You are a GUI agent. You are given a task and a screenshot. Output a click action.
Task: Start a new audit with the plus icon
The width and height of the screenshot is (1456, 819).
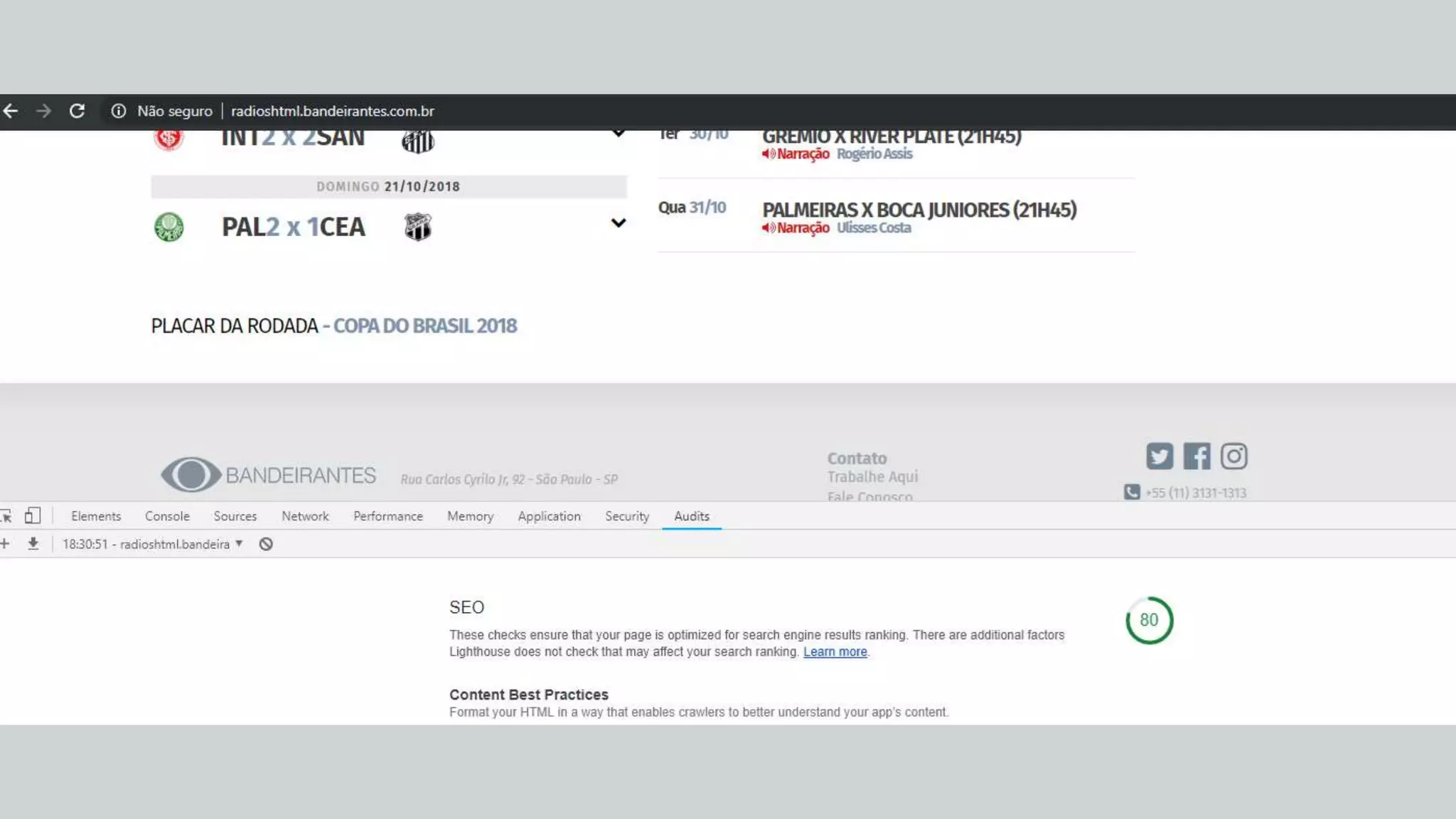[x=5, y=544]
